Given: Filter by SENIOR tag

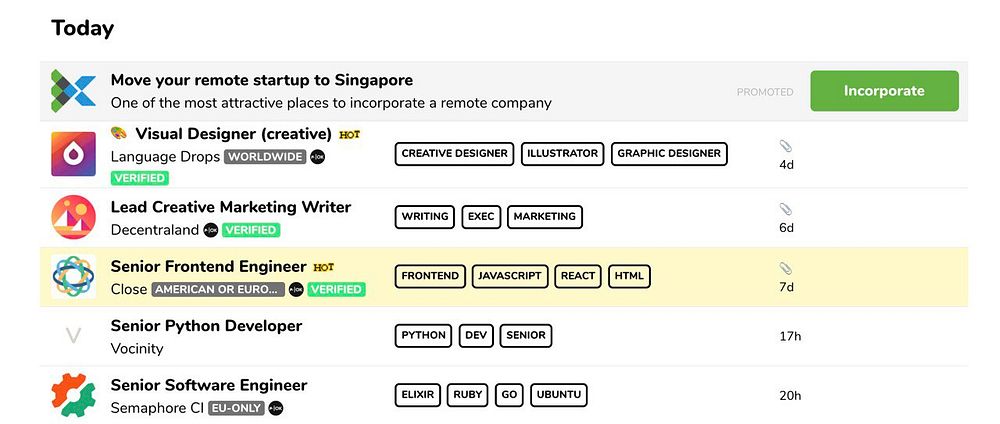Looking at the screenshot, I should [526, 335].
